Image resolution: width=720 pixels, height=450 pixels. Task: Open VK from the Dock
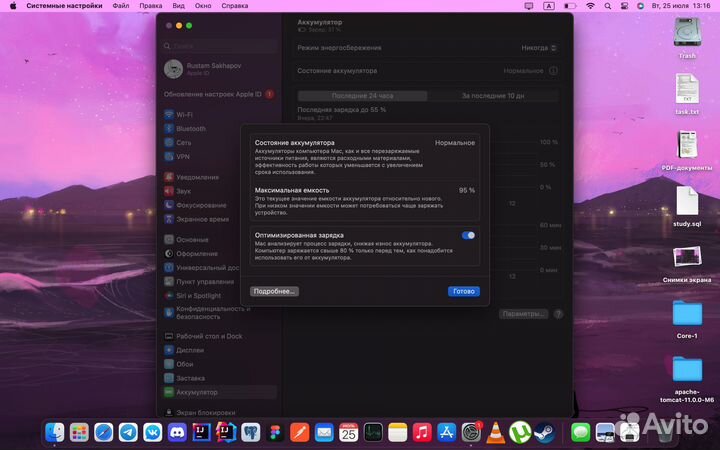pyautogui.click(x=152, y=433)
